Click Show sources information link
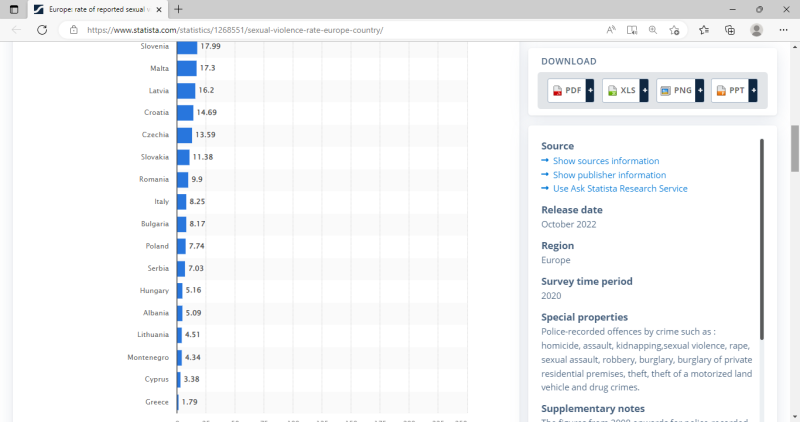The width and height of the screenshot is (800, 422). (x=605, y=161)
